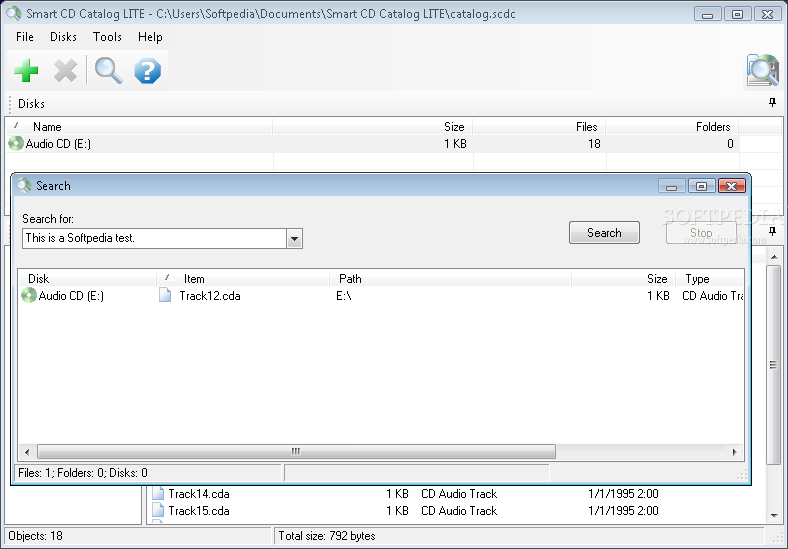
Task: Select Audio CD (E:) row in Disks list
Action: pos(372,144)
